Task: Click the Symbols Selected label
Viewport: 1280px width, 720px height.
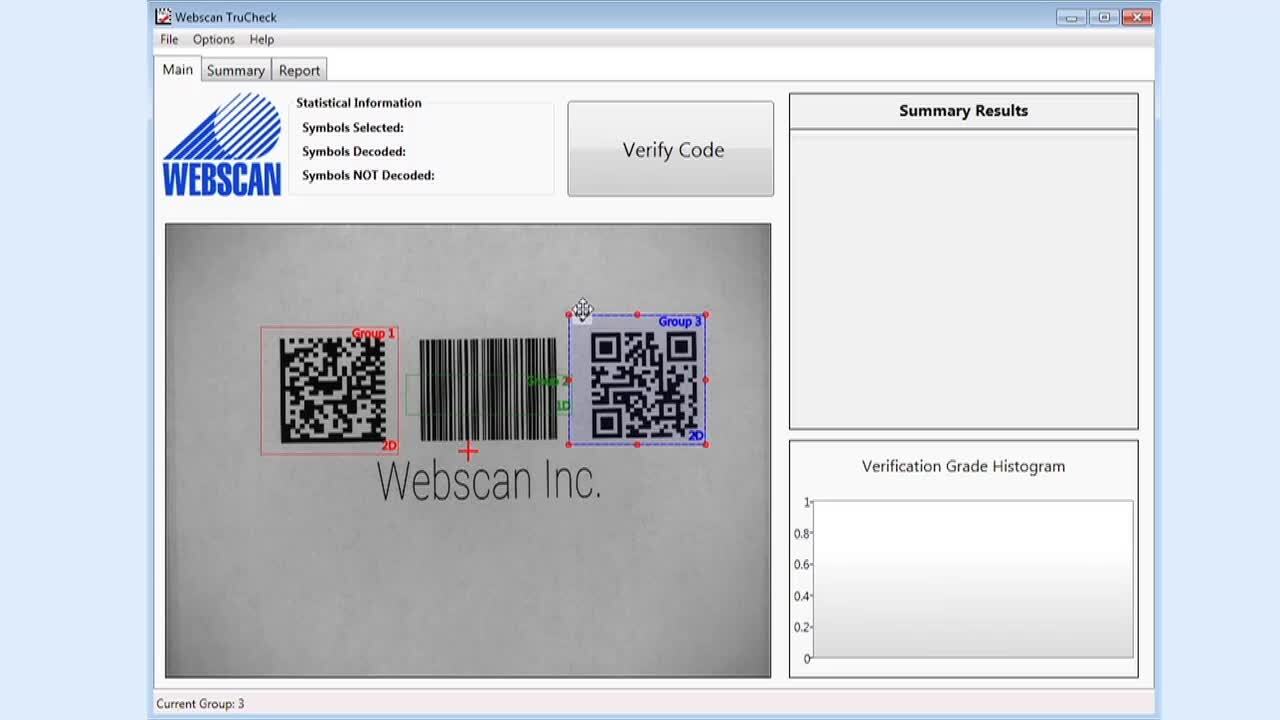Action: [x=353, y=127]
